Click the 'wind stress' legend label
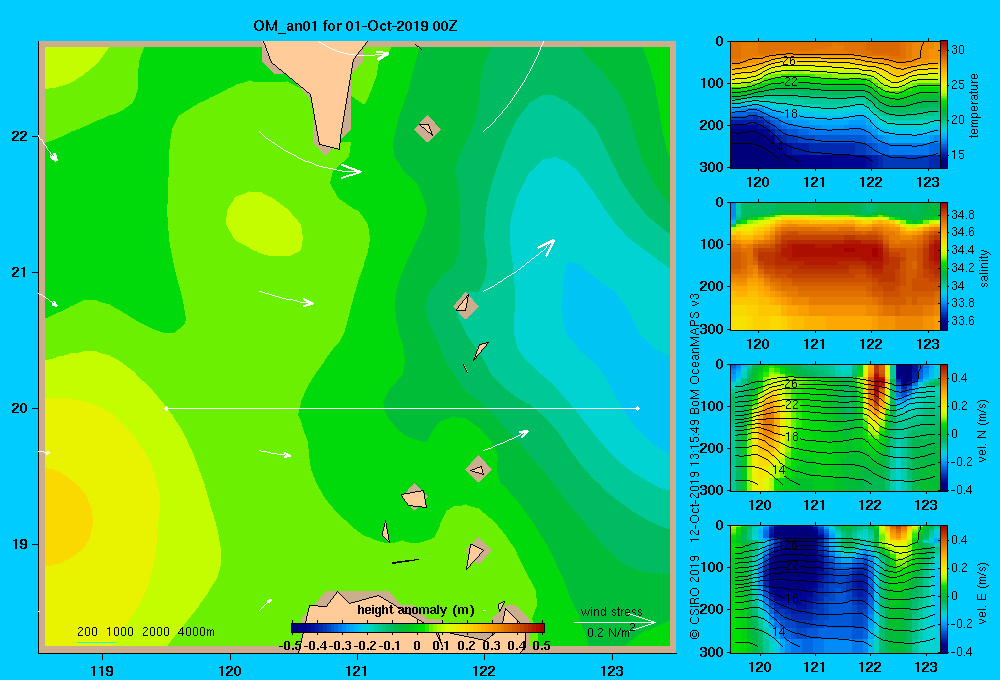Screen dimensions: 1000x680 tap(611, 611)
